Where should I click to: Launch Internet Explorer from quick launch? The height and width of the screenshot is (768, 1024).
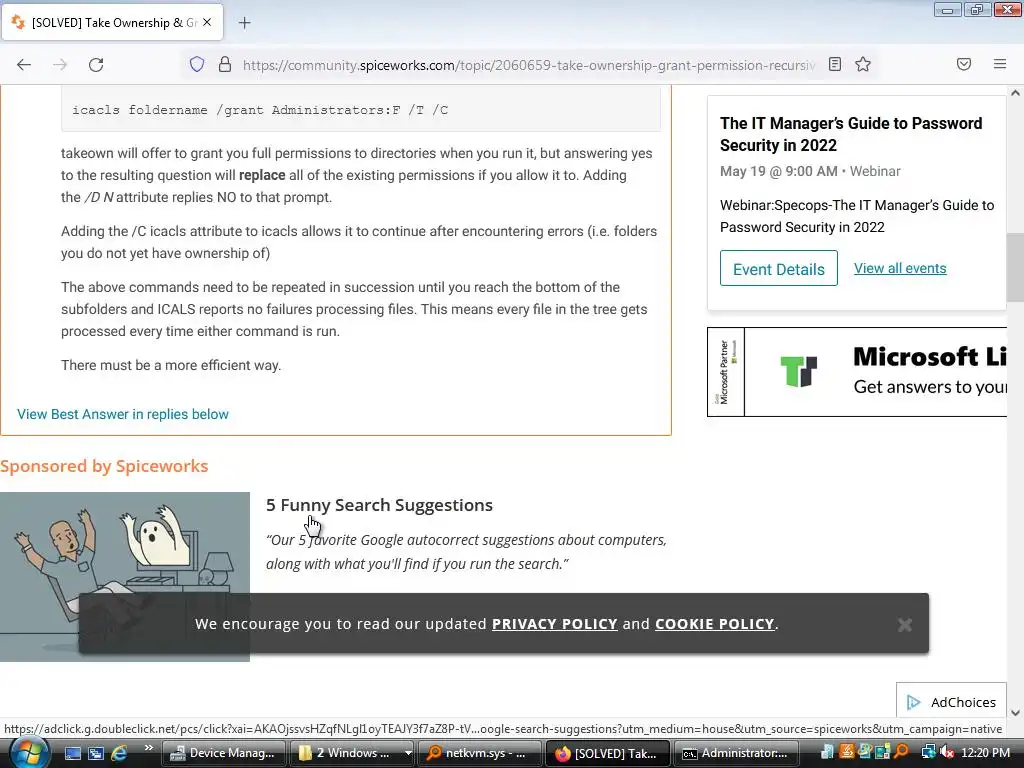119,753
